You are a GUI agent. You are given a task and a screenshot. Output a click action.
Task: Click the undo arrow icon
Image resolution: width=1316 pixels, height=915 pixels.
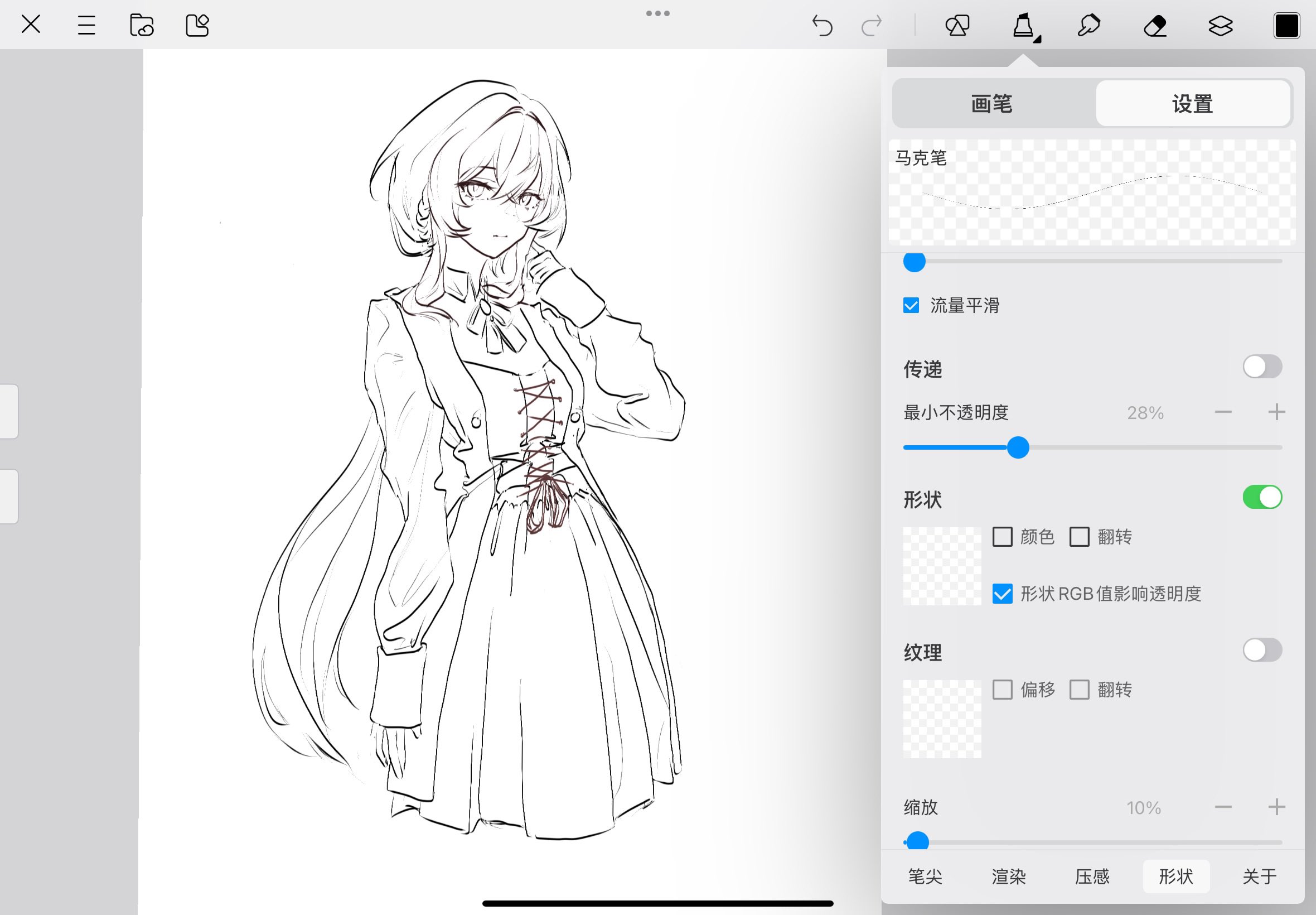[x=822, y=25]
